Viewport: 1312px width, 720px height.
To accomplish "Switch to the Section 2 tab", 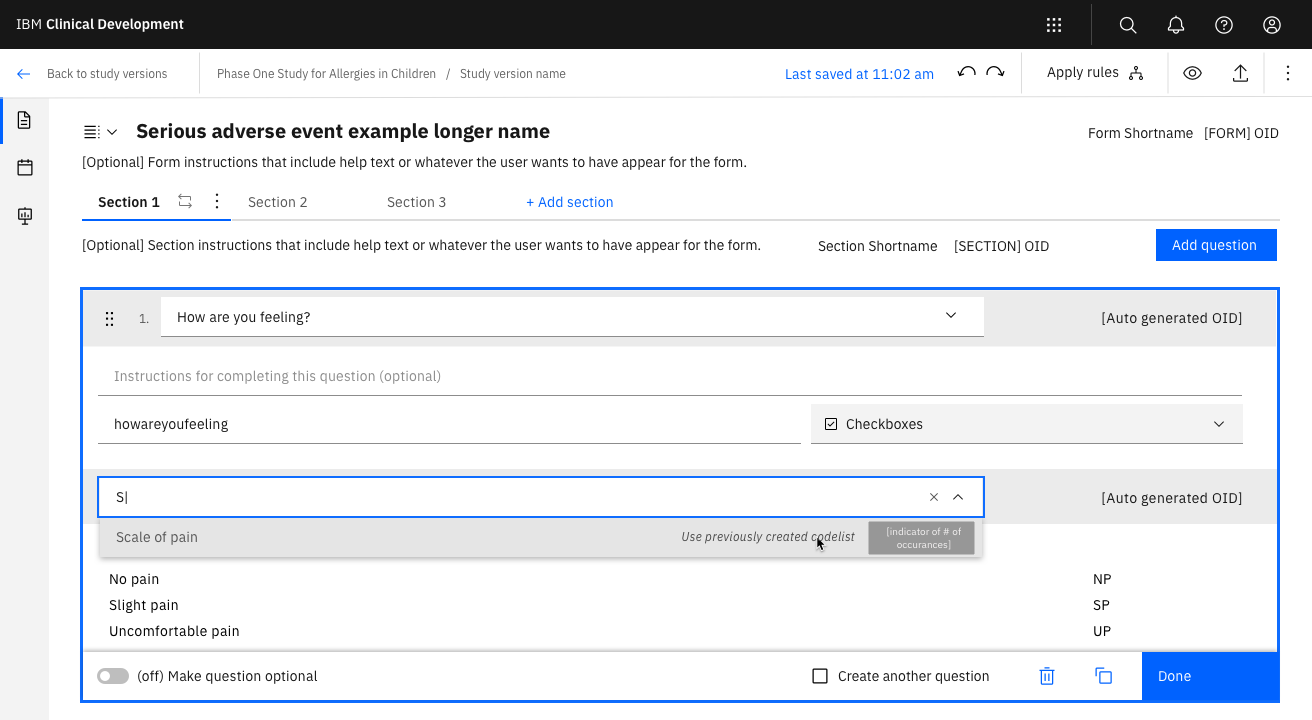I will (x=278, y=202).
